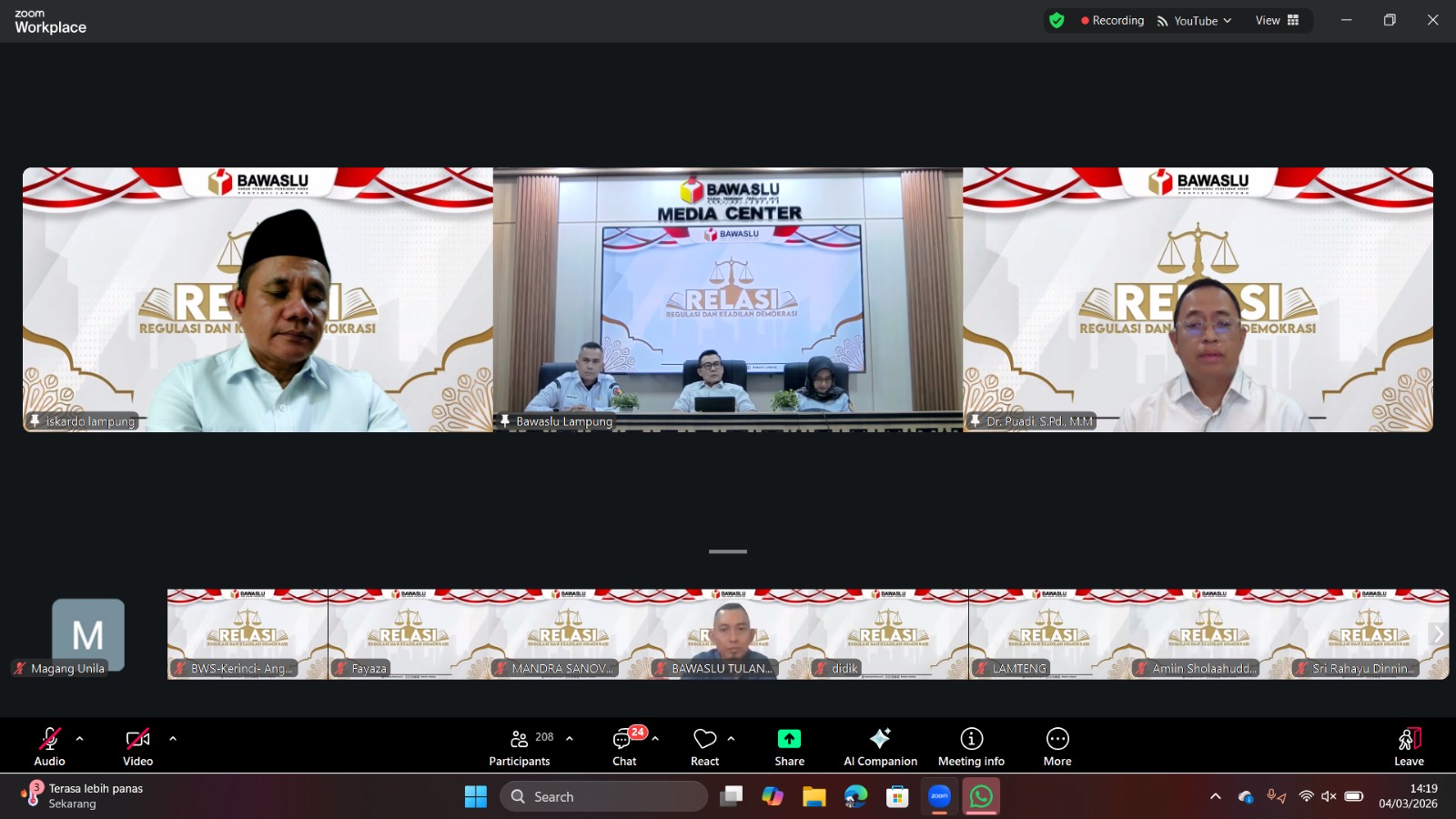
Task: Show hidden system tray icons
Action: [x=1215, y=796]
